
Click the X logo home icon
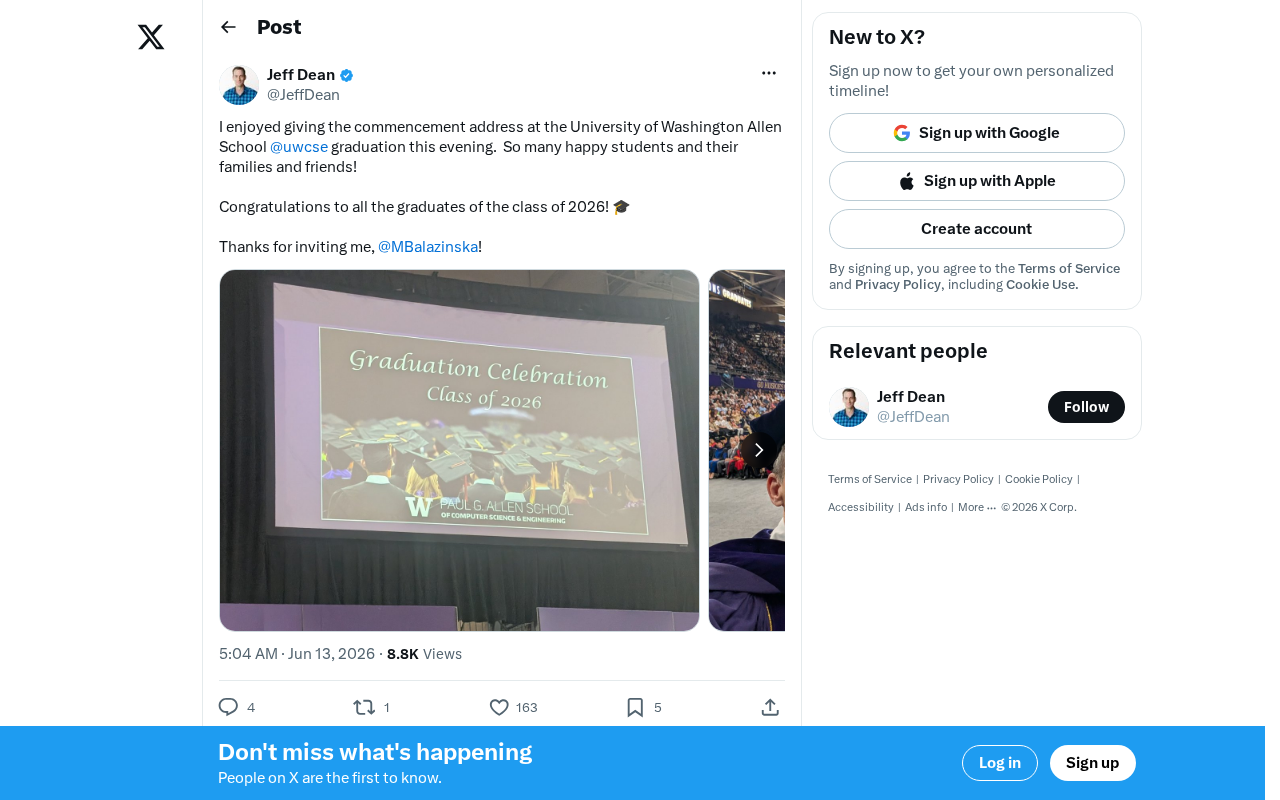151,37
